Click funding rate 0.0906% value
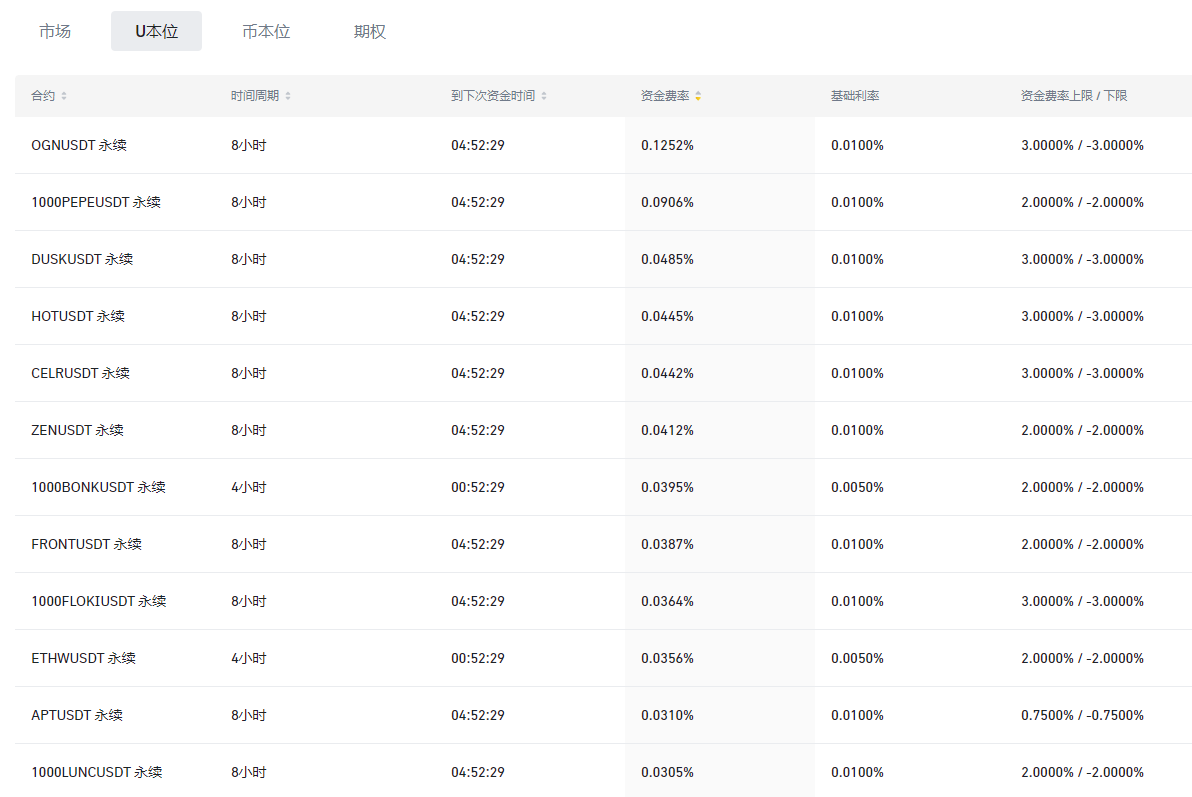Viewport: 1192px width, 797px height. [x=667, y=202]
